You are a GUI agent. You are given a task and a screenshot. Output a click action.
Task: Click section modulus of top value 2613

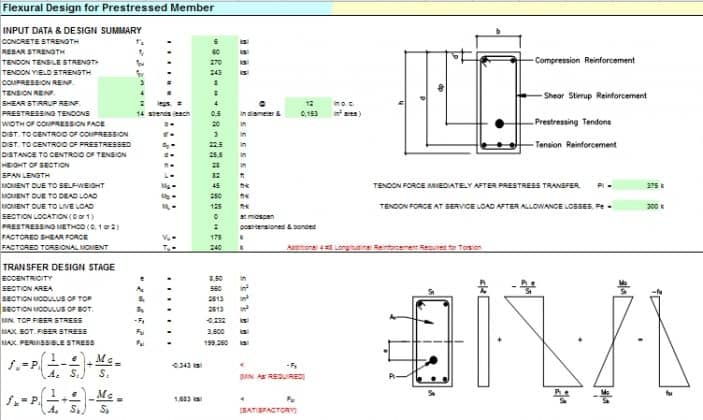[x=216, y=299]
